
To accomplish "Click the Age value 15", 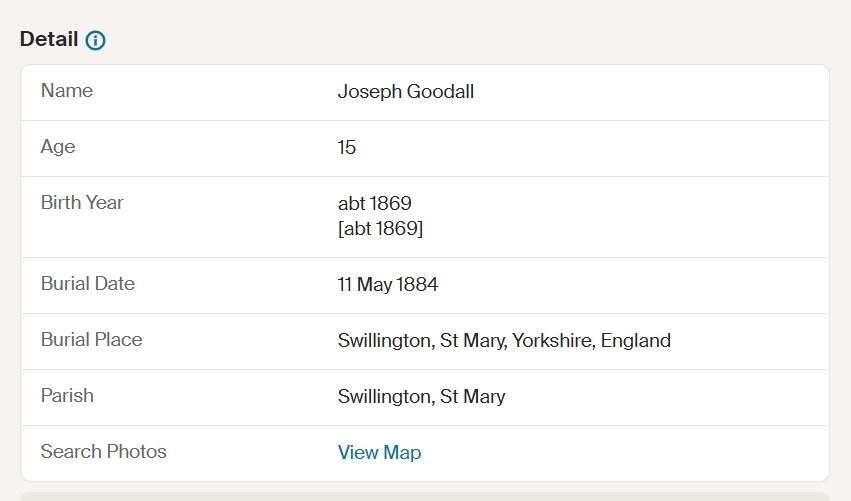I will coord(347,147).
